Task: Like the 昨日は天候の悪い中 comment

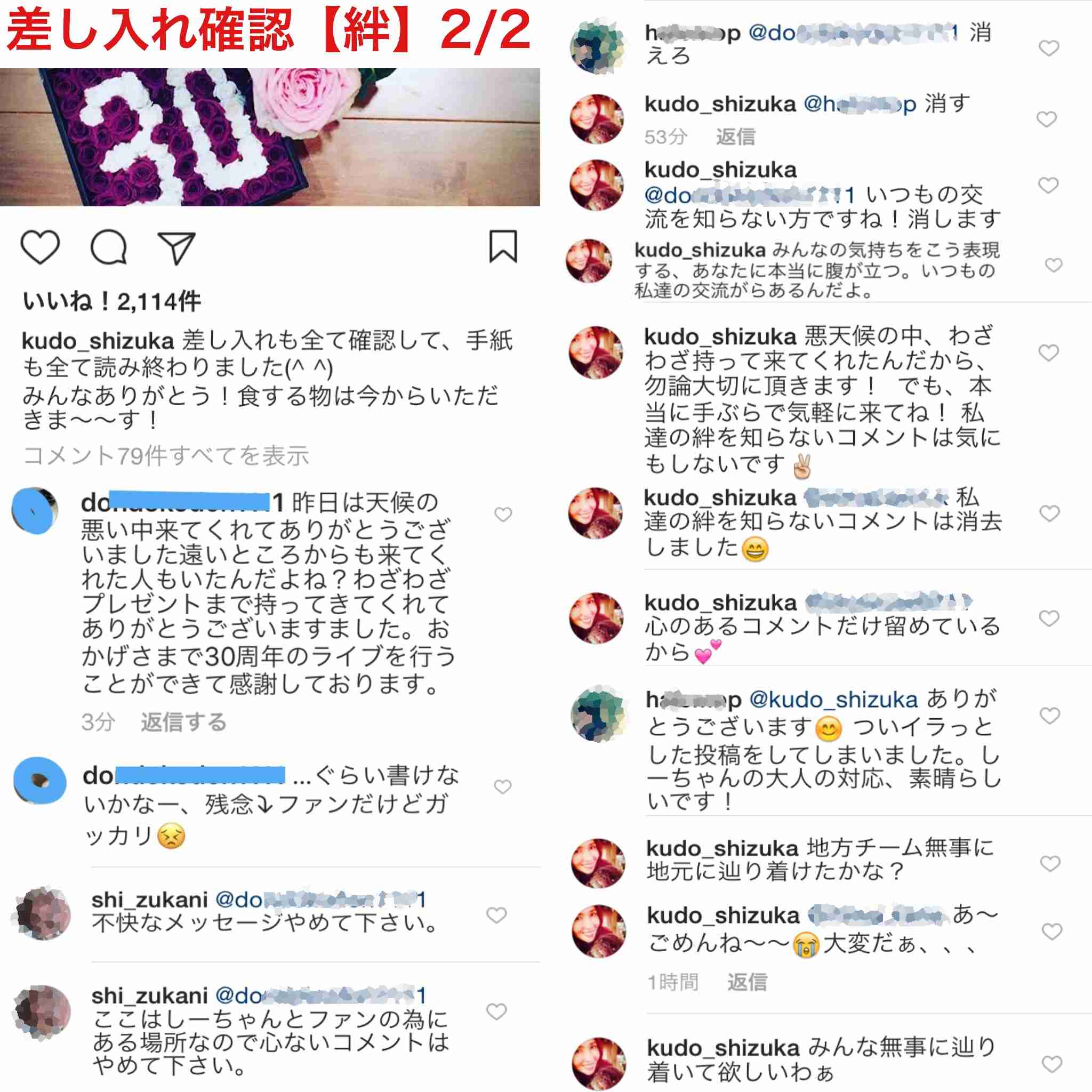Action: pos(503,515)
